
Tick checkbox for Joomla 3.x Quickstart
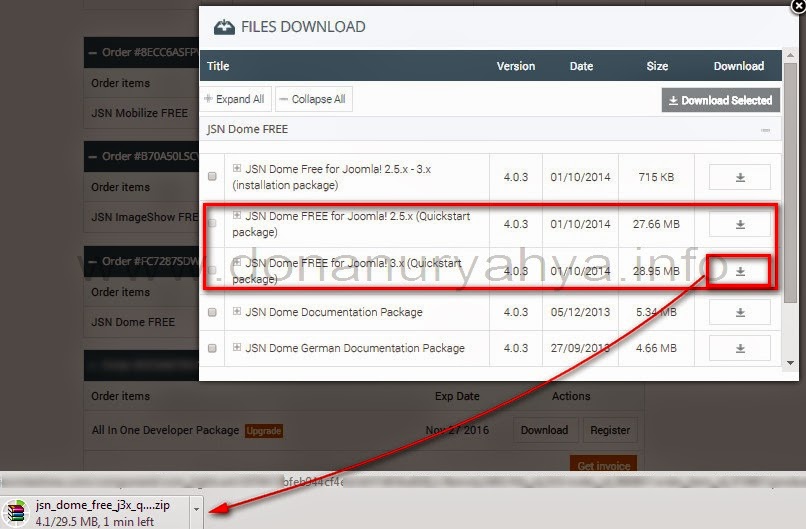point(212,270)
